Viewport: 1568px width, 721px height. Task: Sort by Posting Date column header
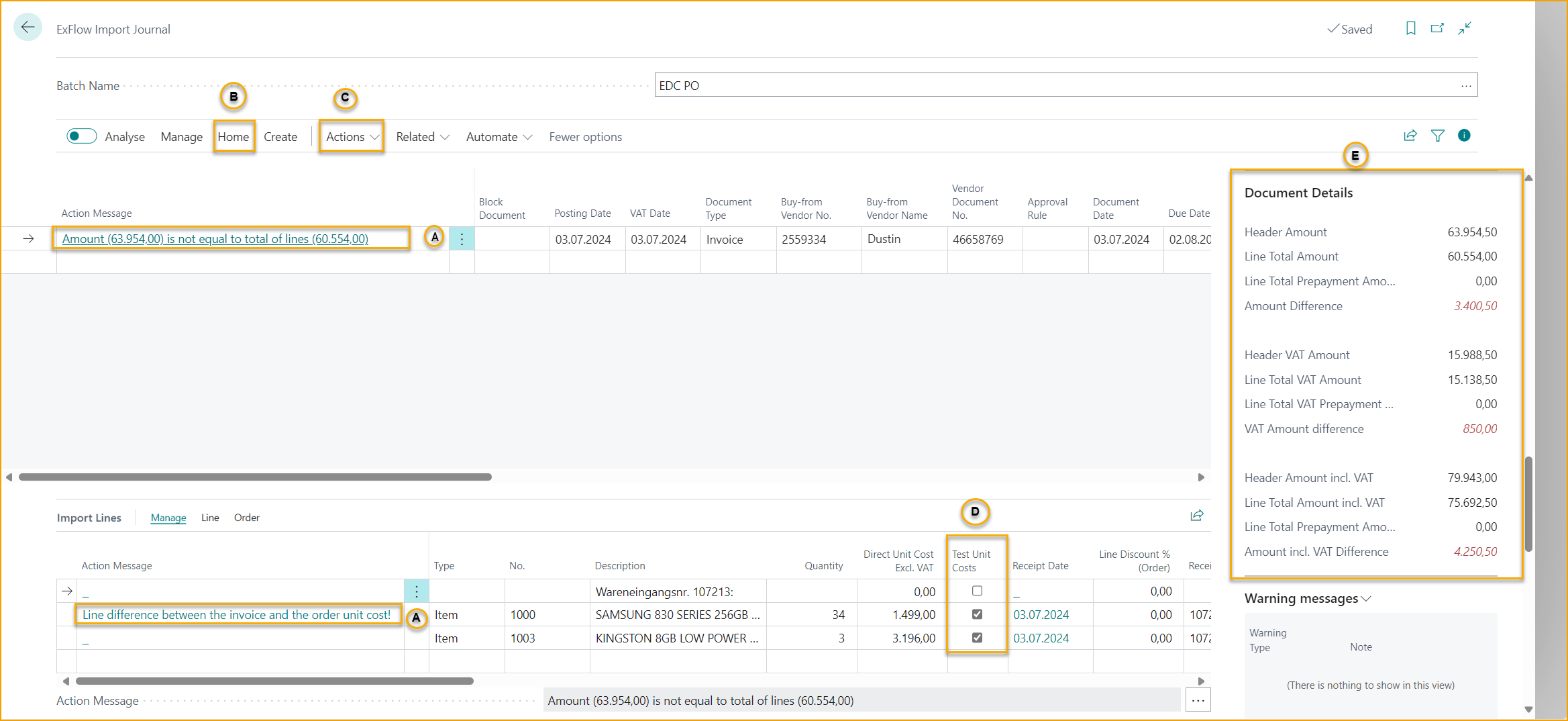click(582, 213)
